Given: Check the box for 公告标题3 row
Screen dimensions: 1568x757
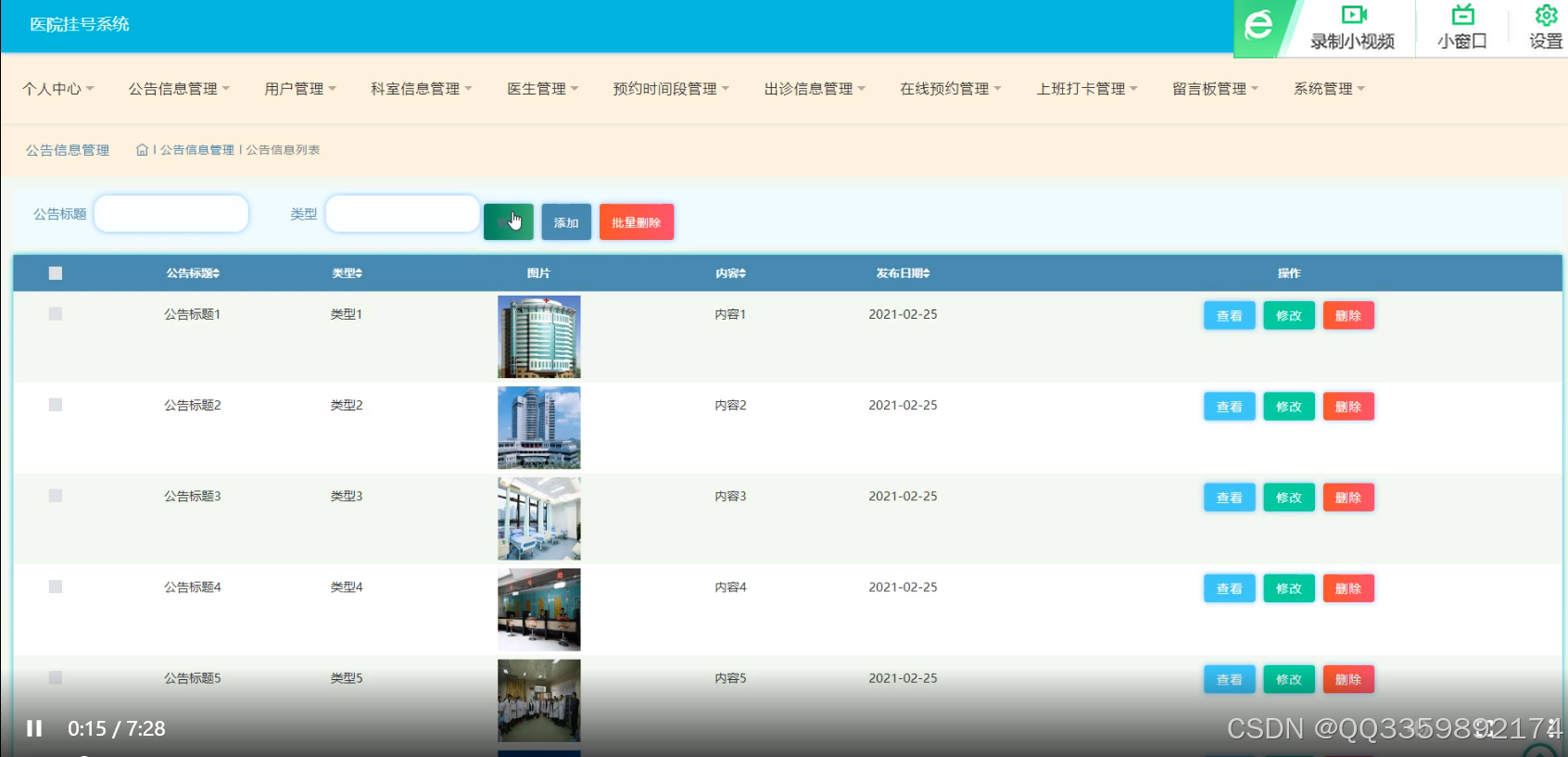Looking at the screenshot, I should tap(56, 496).
